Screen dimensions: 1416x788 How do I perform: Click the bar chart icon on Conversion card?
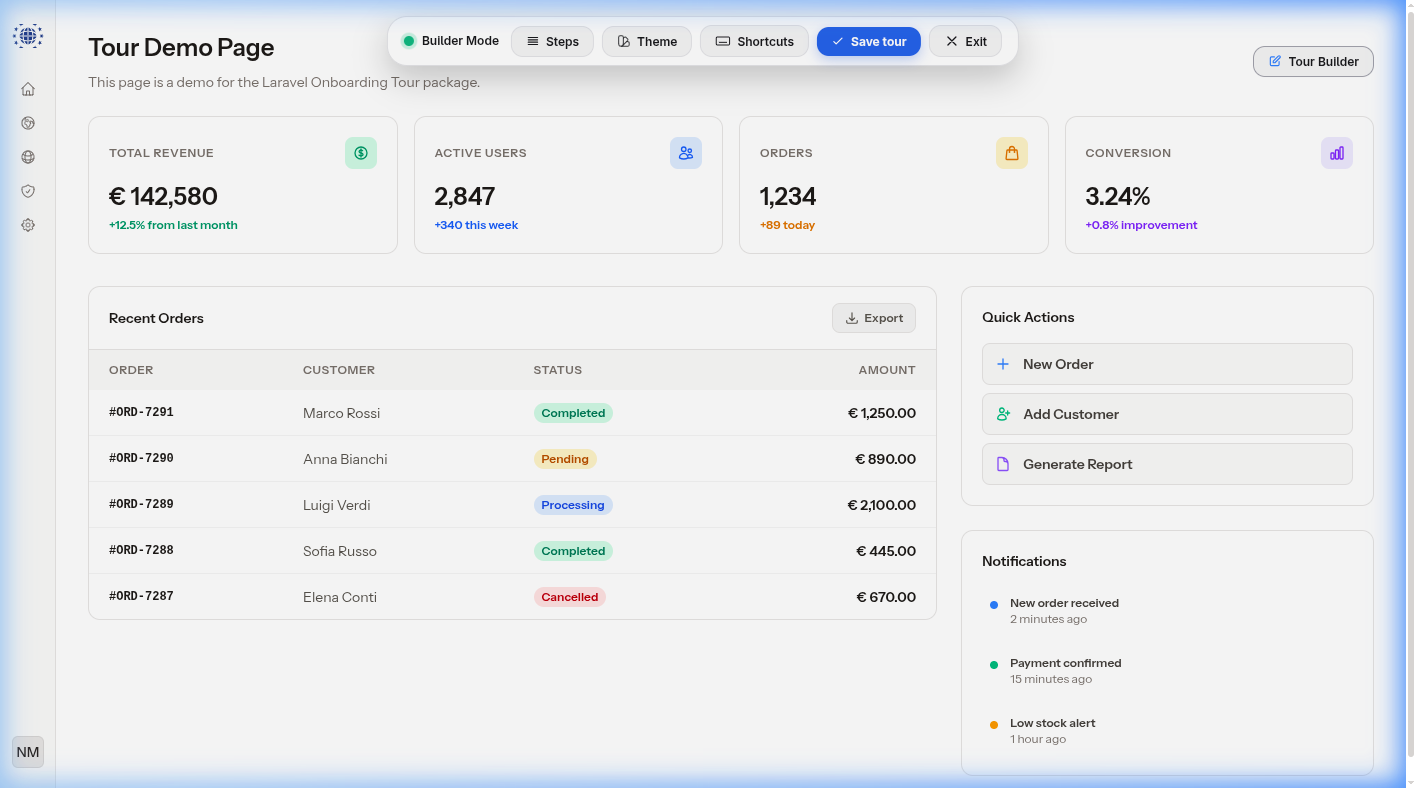tap(1337, 153)
